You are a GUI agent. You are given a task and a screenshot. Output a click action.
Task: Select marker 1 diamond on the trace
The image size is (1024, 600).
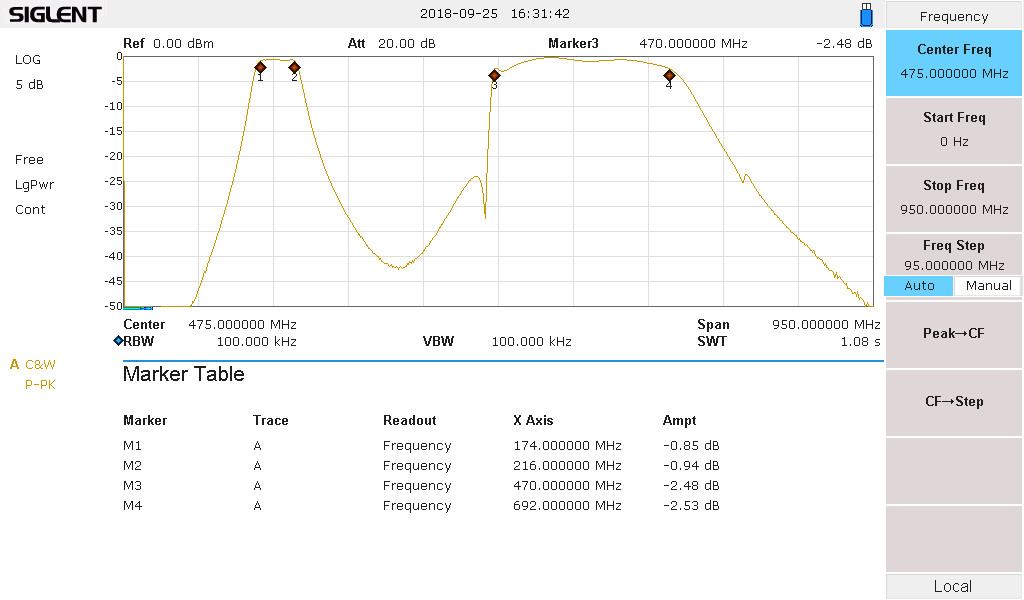(x=261, y=67)
